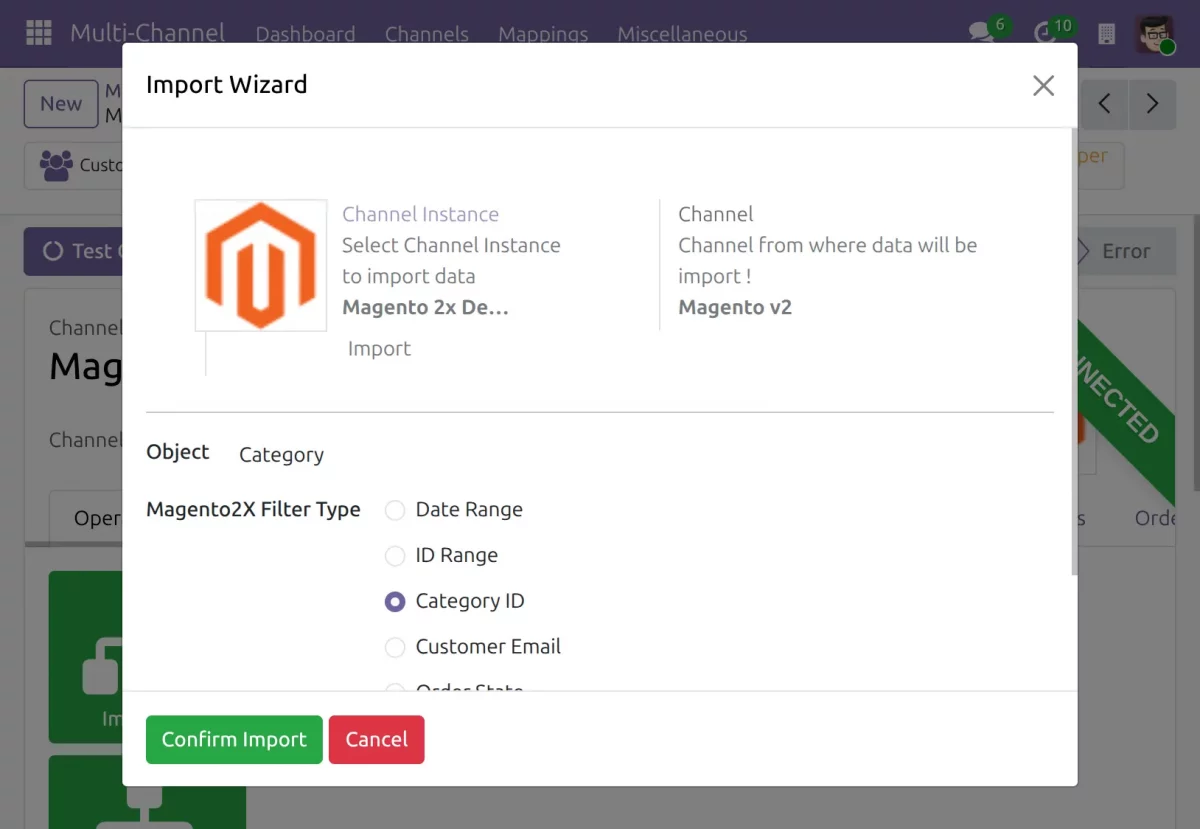The width and height of the screenshot is (1200, 829).
Task: Click the Test Connection button
Action: click(73, 251)
